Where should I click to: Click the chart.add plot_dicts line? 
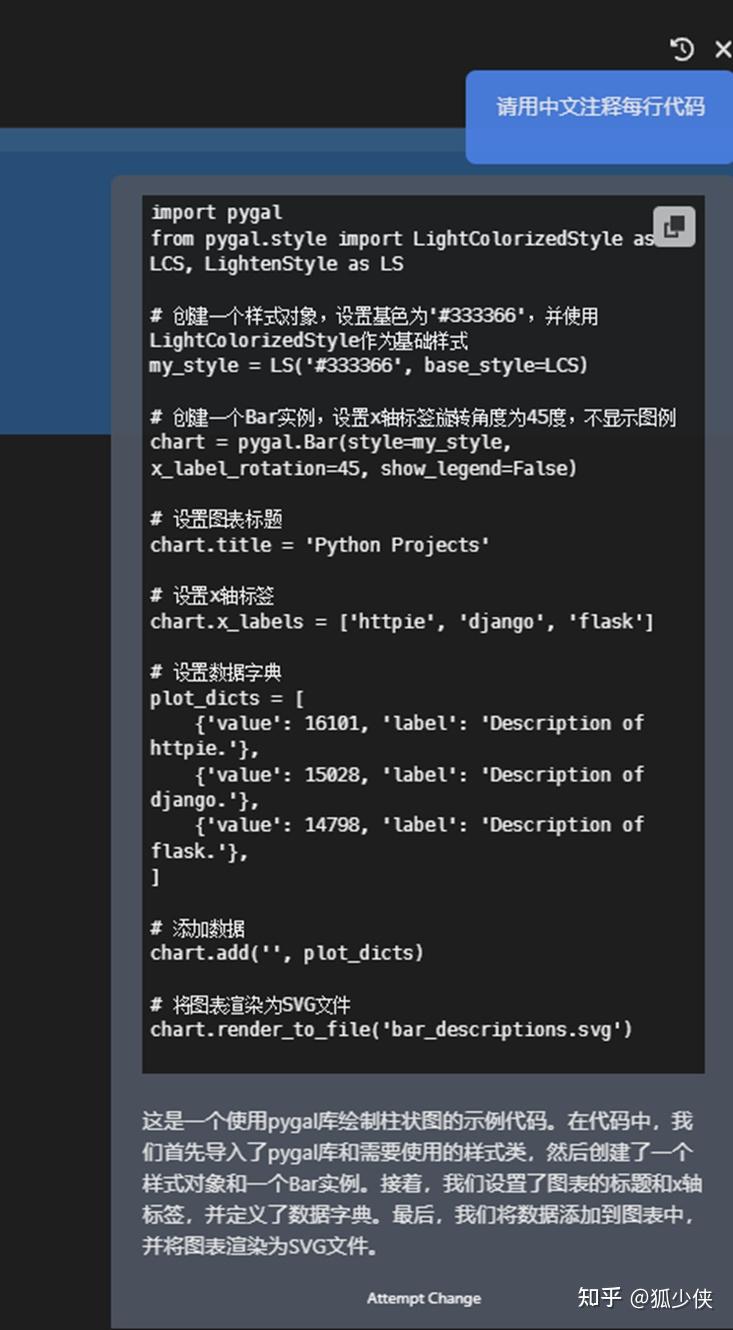[287, 953]
